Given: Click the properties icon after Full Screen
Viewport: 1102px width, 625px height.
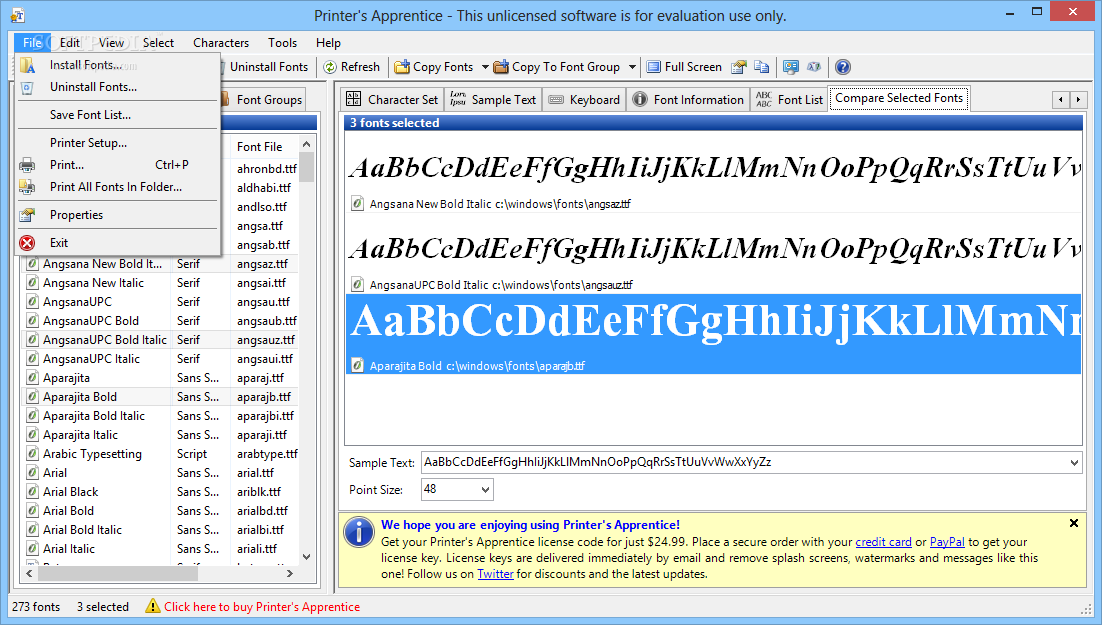Looking at the screenshot, I should tap(738, 67).
